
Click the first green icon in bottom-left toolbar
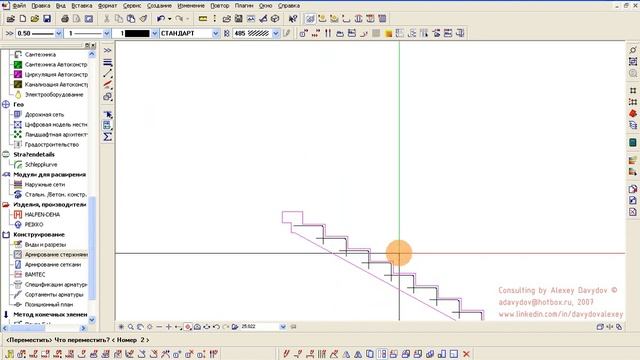pyautogui.click(x=9, y=354)
